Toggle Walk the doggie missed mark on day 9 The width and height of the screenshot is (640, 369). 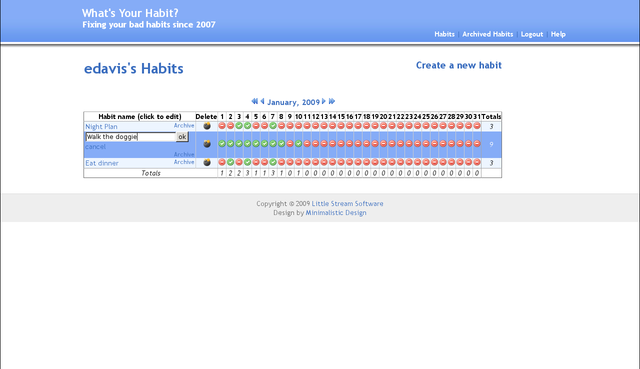tap(290, 144)
